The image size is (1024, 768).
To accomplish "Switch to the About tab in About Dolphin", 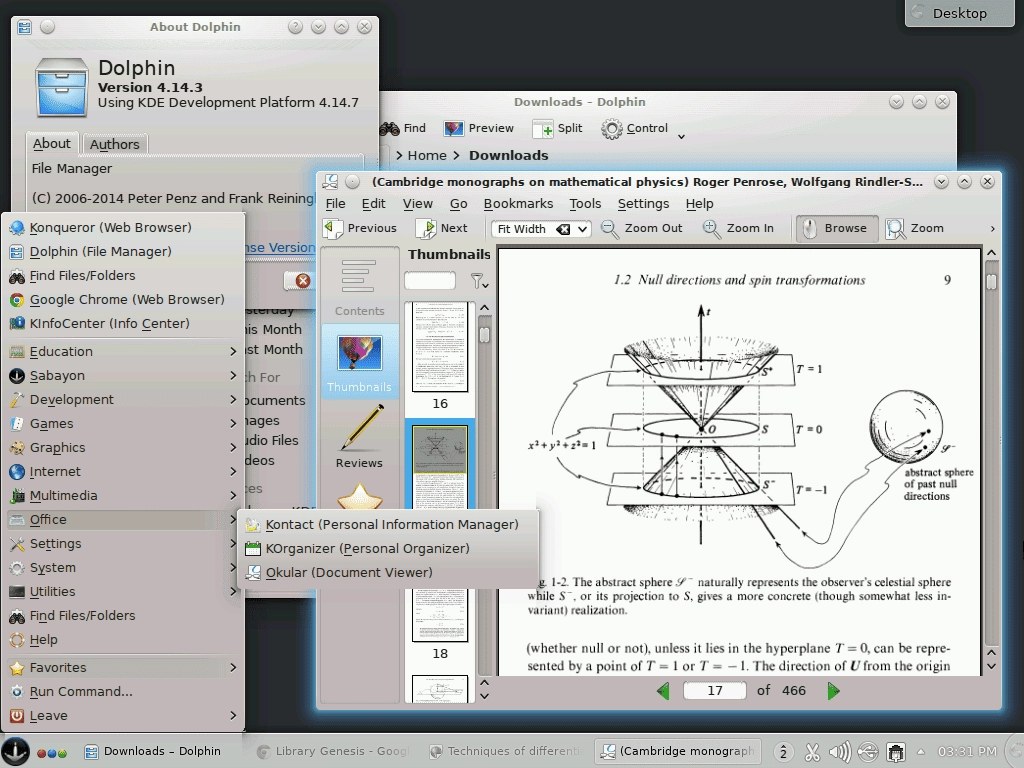I will [x=52, y=144].
